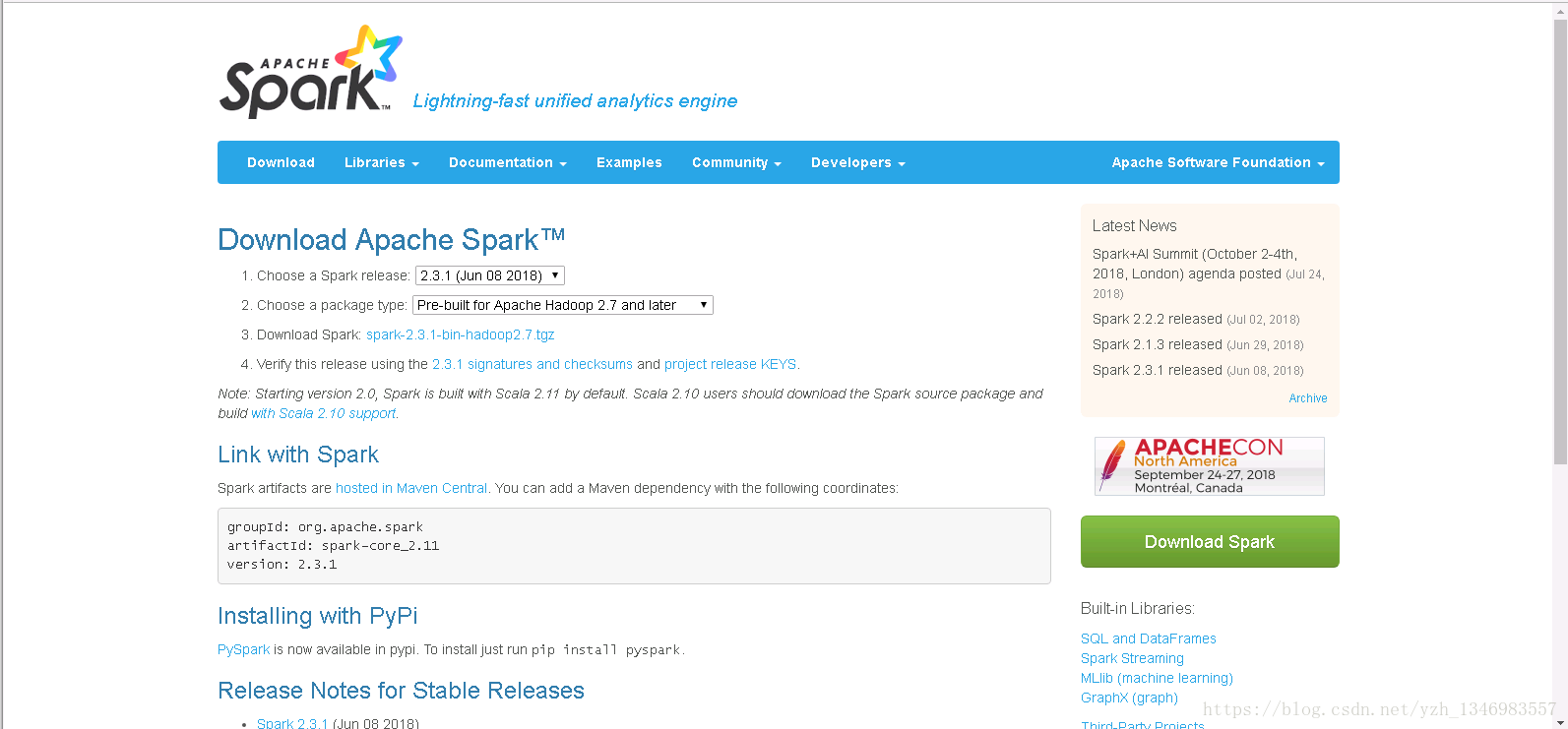Click the 'version: 2.3.1' code line
The height and width of the screenshot is (729, 1568).
pos(282,564)
